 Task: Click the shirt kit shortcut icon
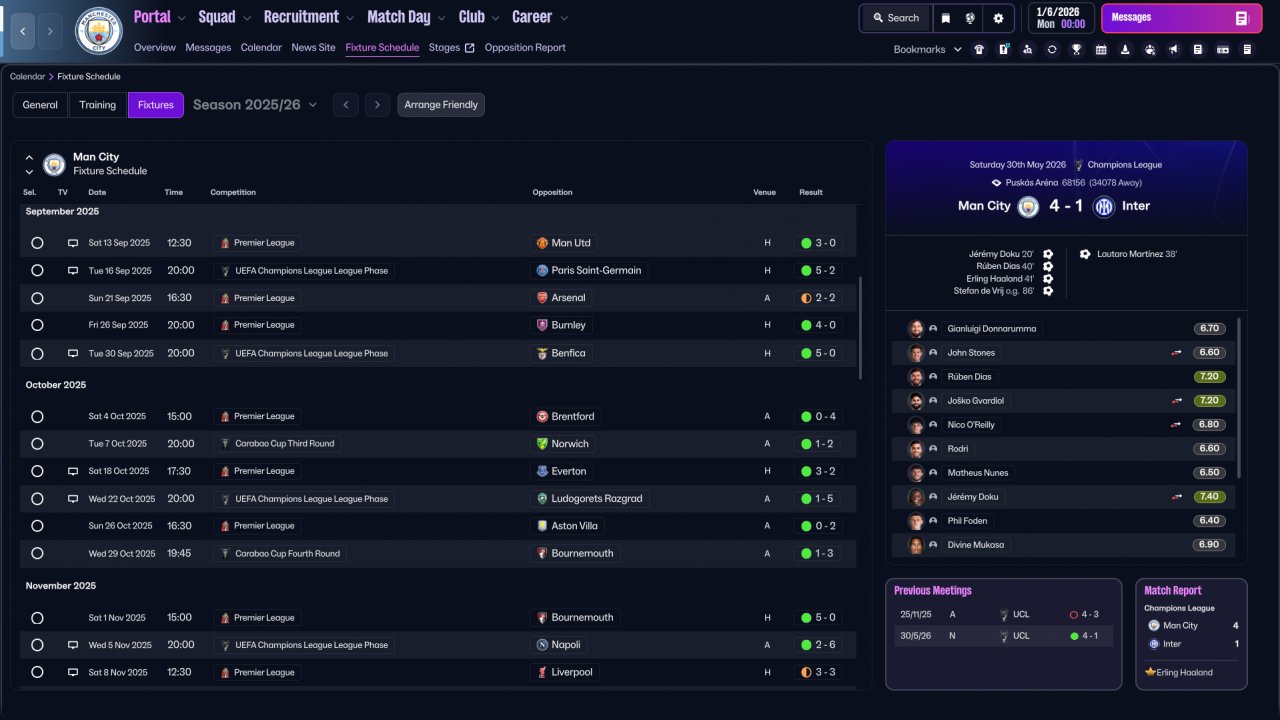[x=979, y=49]
